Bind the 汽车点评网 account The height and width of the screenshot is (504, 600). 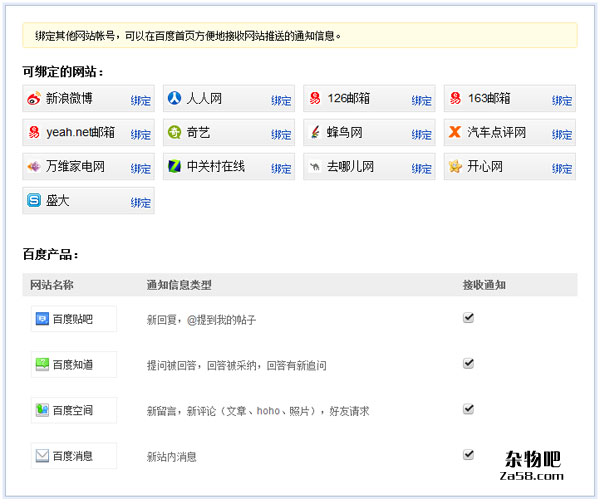[562, 135]
